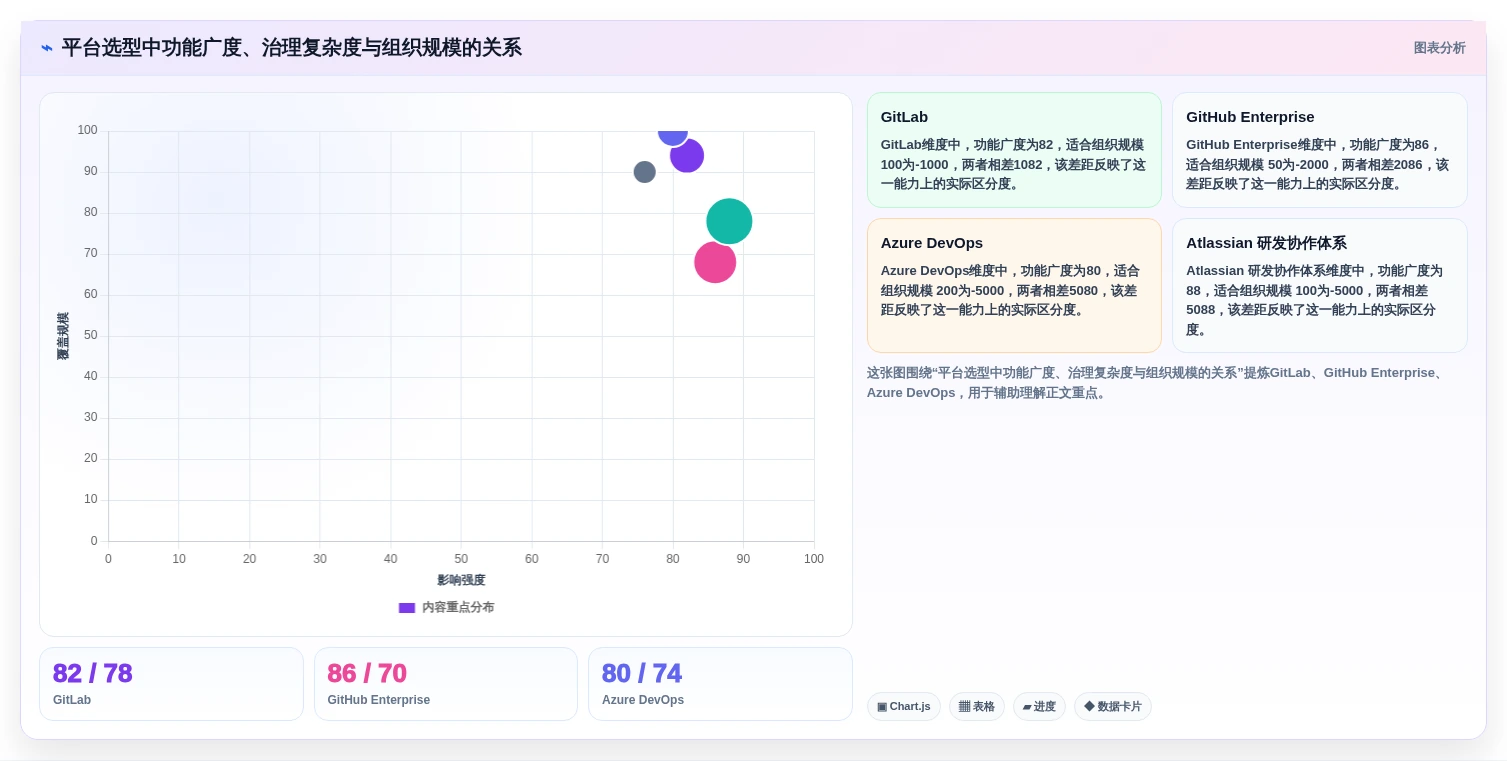Click the 影响强度 x-axis title

pos(461,580)
